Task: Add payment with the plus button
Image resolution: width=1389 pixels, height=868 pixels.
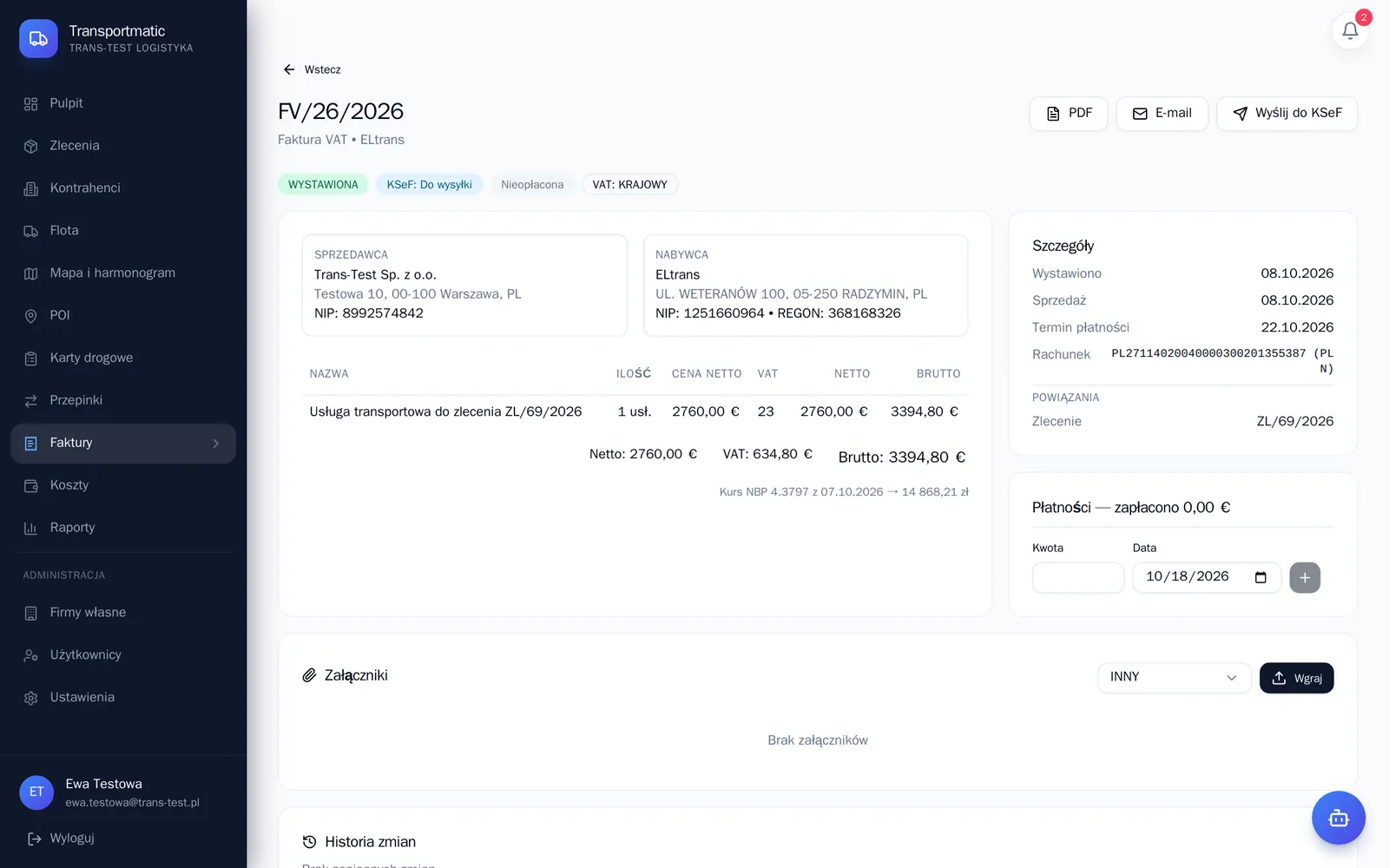Action: [1304, 577]
